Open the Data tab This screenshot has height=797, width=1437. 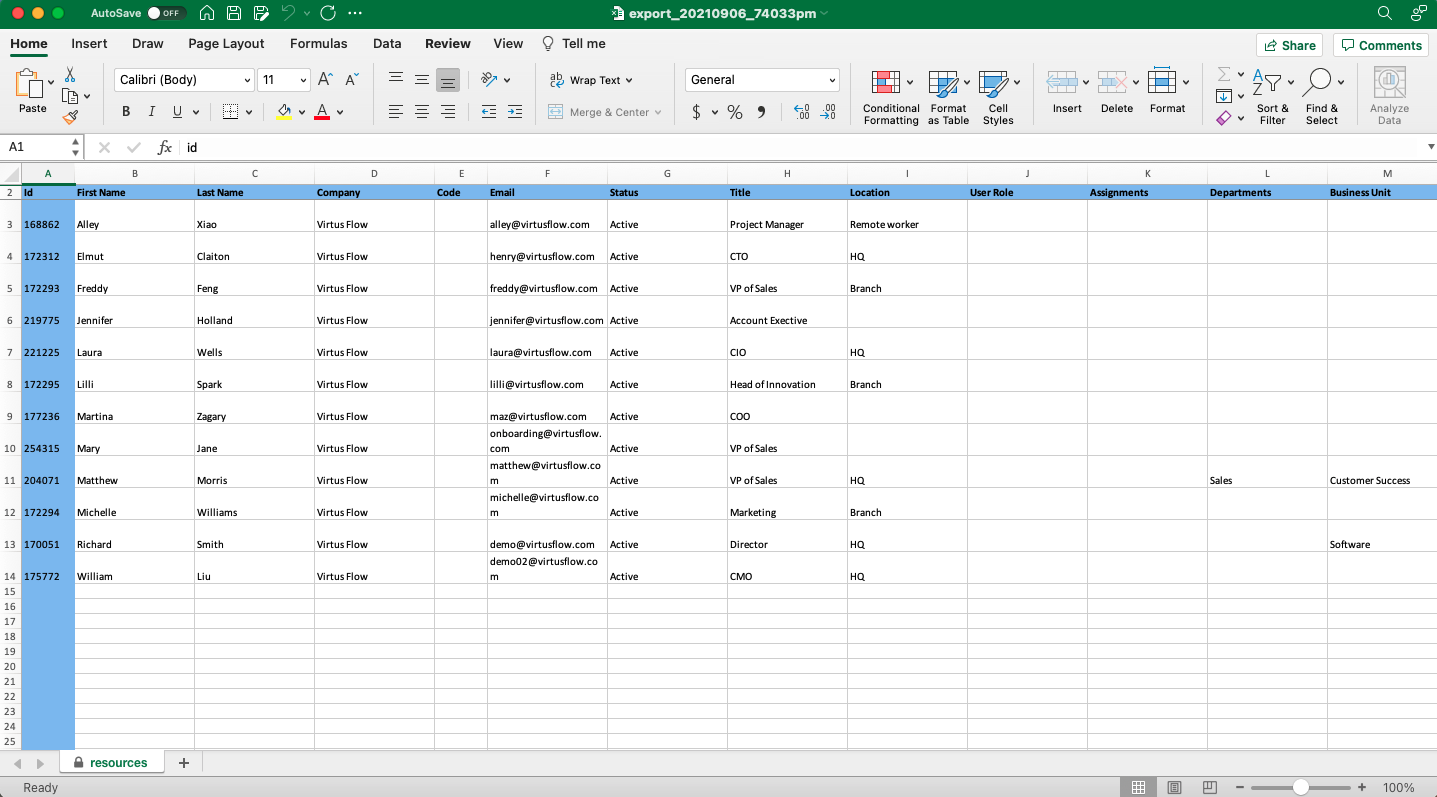(x=387, y=44)
